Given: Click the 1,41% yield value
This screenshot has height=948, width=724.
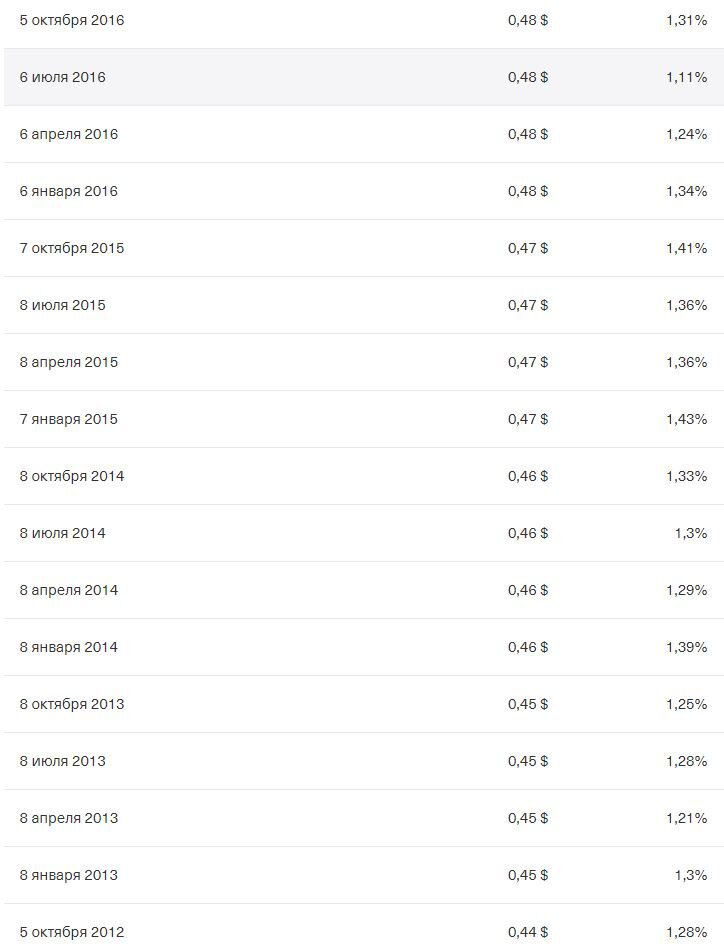Looking at the screenshot, I should pos(686,248).
